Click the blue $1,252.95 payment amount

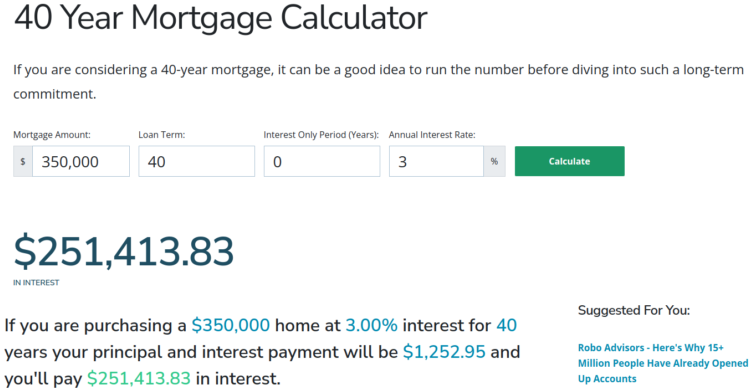(444, 352)
